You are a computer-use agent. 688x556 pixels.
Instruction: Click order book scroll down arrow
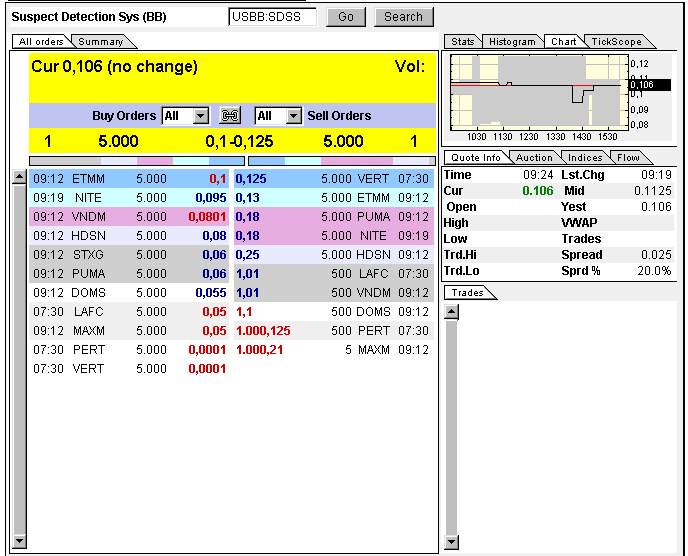coord(19,541)
